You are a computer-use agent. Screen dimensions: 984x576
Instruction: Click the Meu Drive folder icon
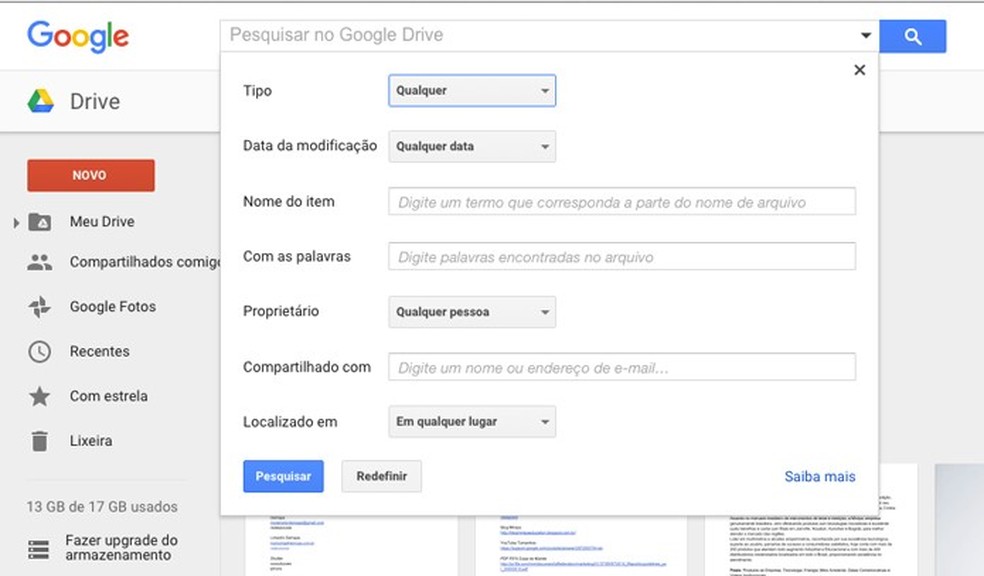point(40,222)
